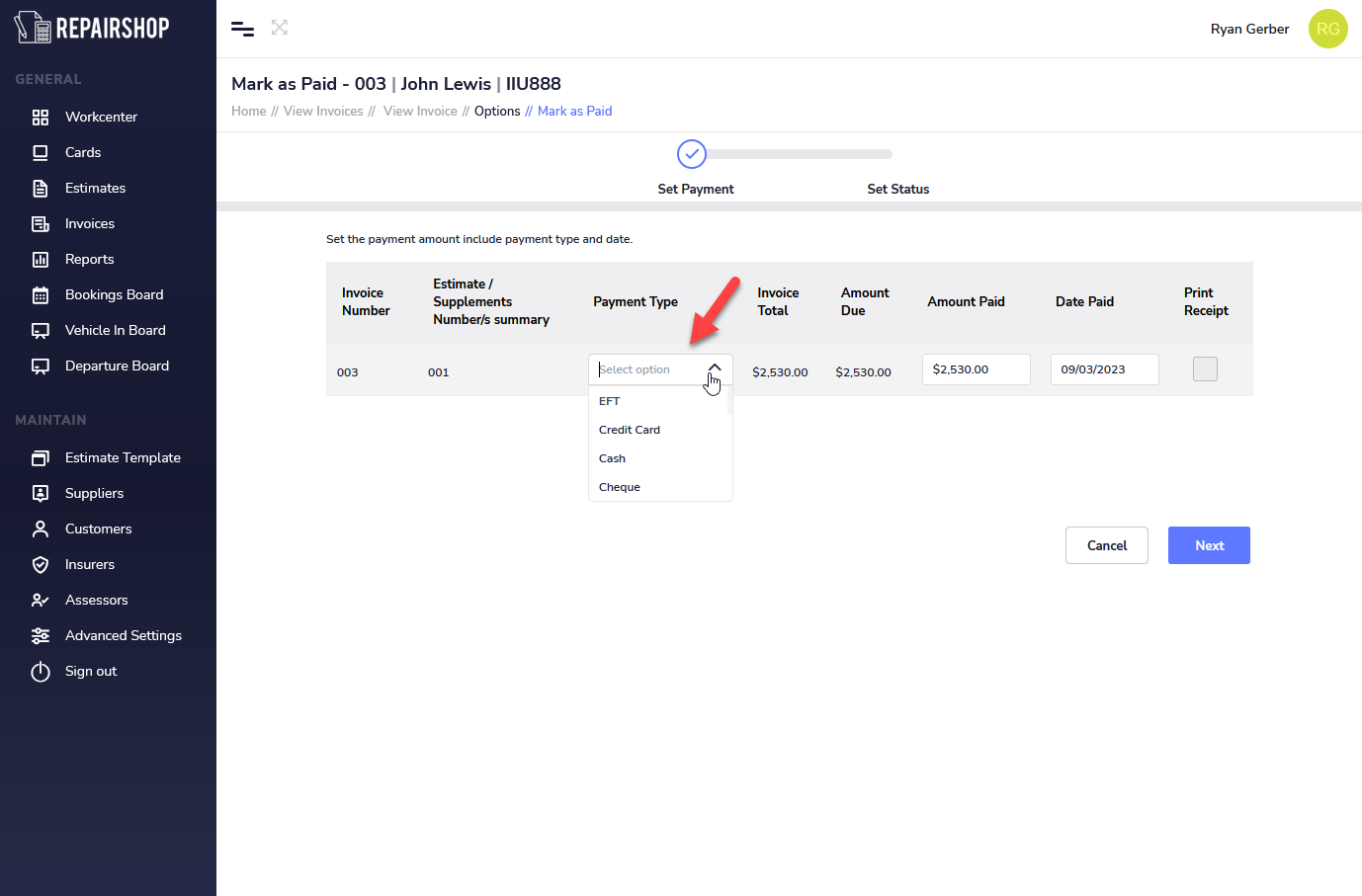The image size is (1362, 896).
Task: Click the Sign out power icon
Action: (x=41, y=672)
